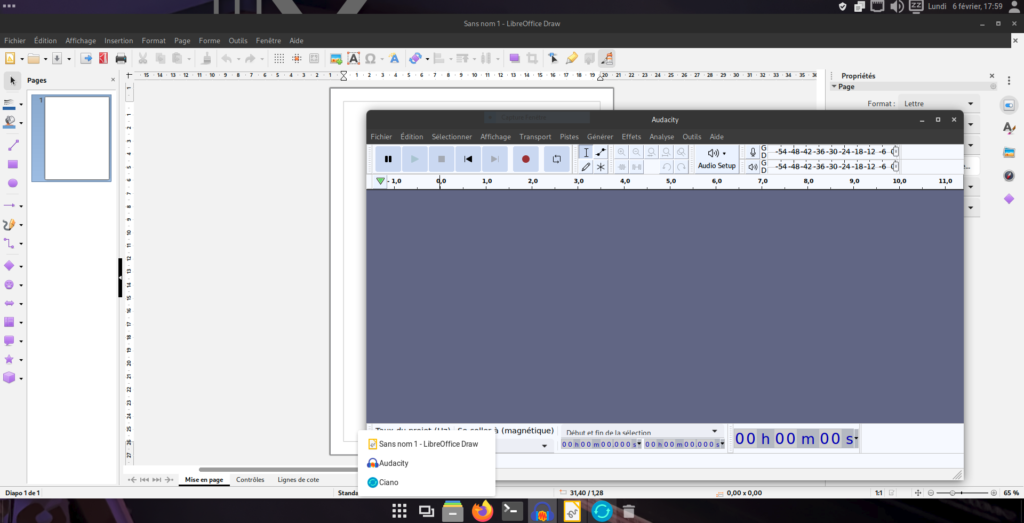This screenshot has width=1024, height=523.
Task: Toggle the Crop image tool in Draw
Action: pyautogui.click(x=533, y=59)
